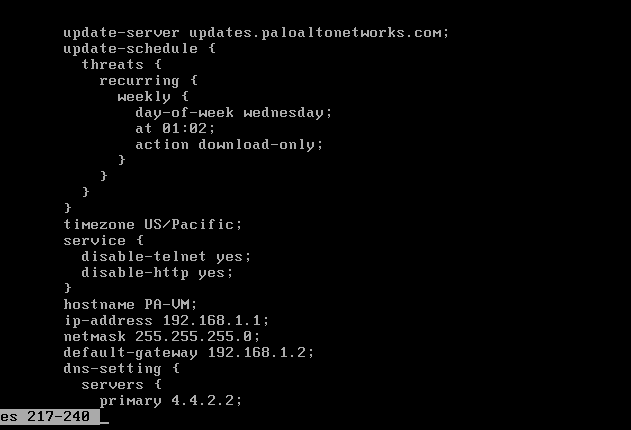Click the disable-telnet yes setting
Screen dimensions: 631x430
click(x=166, y=256)
